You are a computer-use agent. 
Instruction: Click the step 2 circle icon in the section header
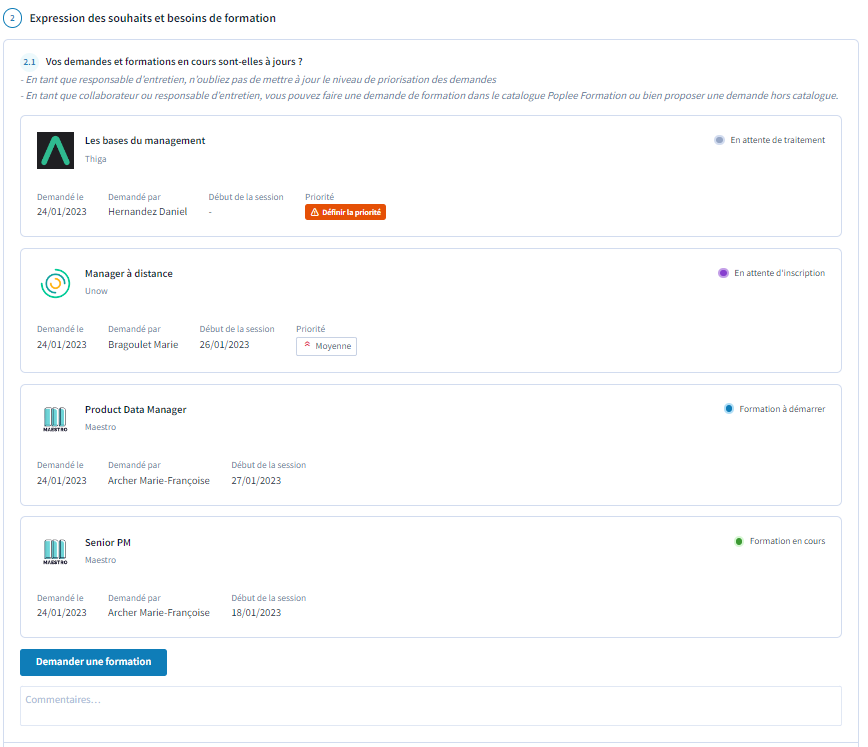coord(12,18)
